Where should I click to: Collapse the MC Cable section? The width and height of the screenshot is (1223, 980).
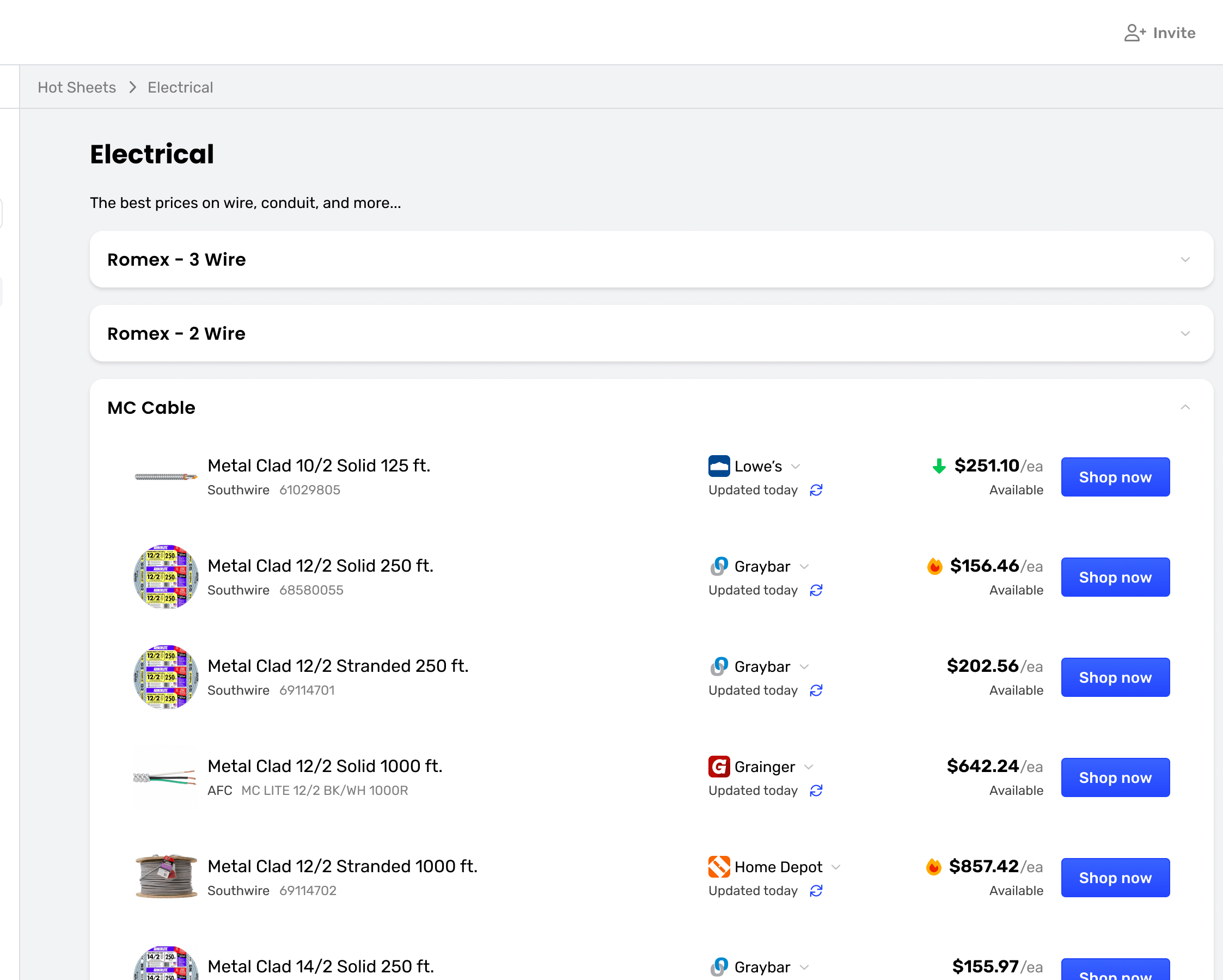click(1185, 408)
